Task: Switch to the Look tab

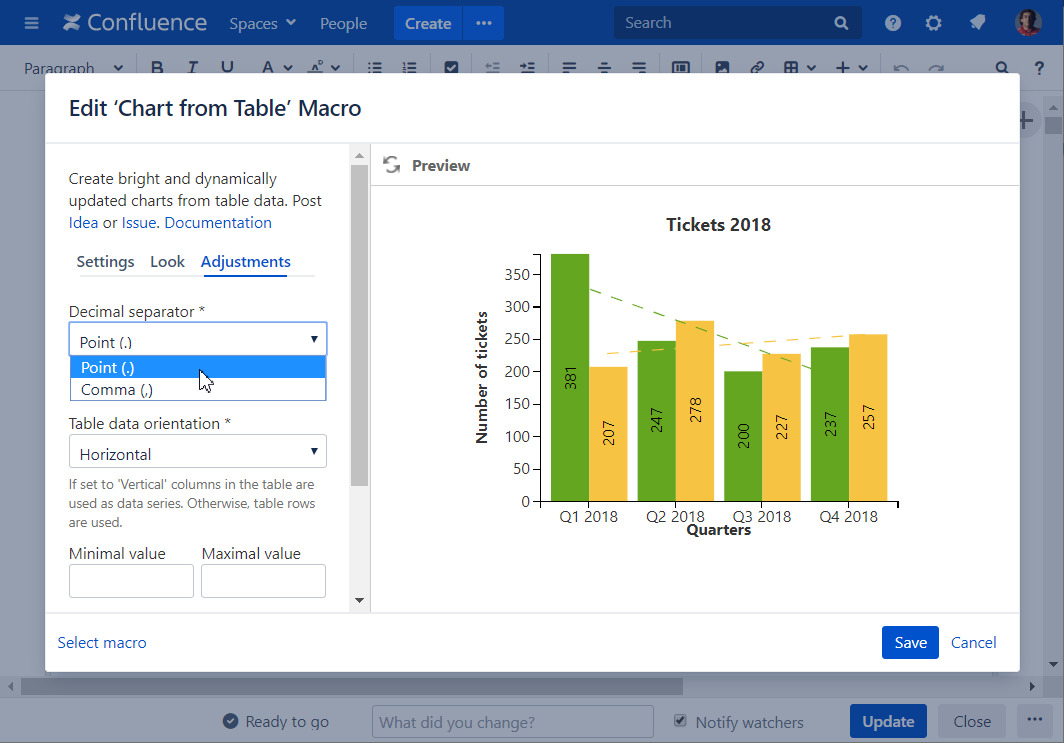Action: point(167,262)
